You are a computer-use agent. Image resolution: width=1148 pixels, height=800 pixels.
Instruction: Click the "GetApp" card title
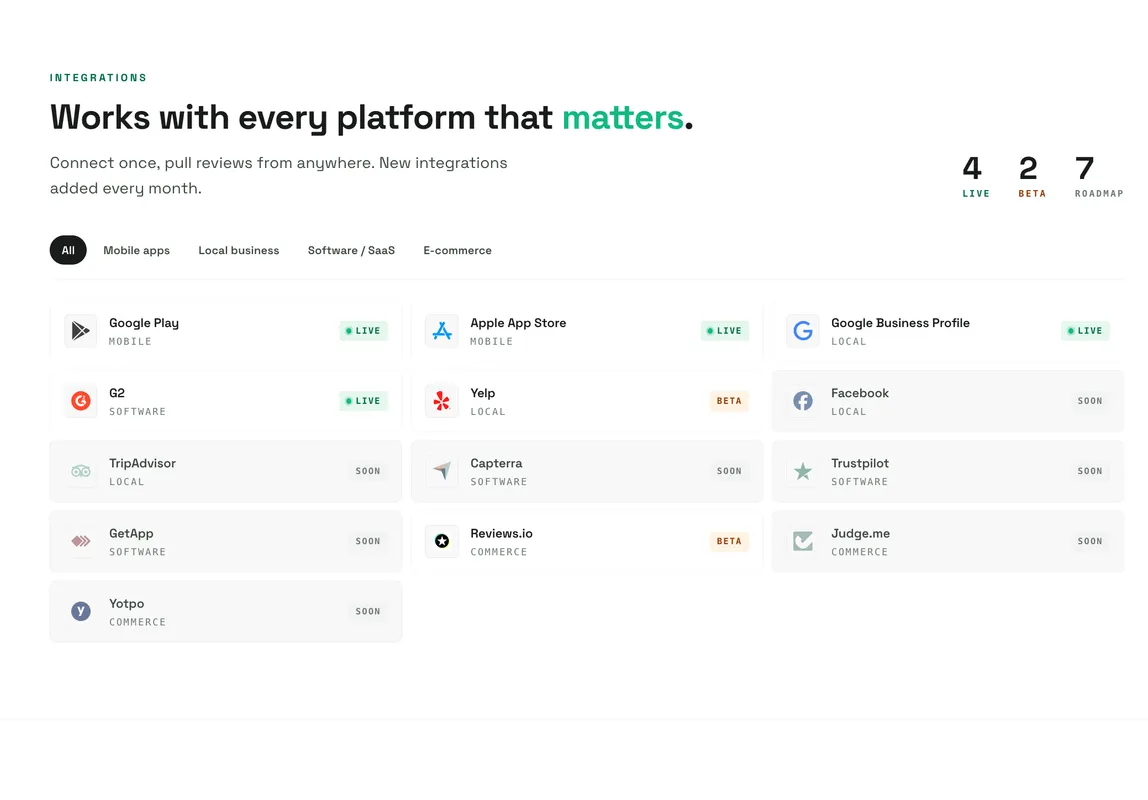point(131,534)
